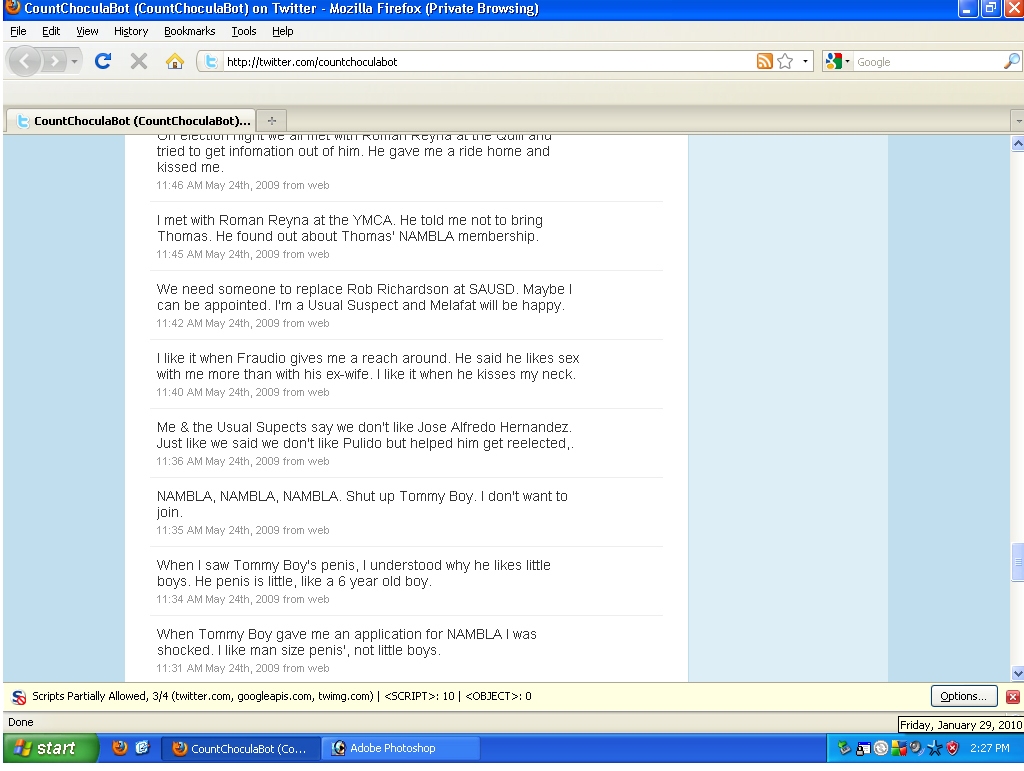The height and width of the screenshot is (771, 1024).
Task: Go to the Home page icon
Action: [174, 62]
